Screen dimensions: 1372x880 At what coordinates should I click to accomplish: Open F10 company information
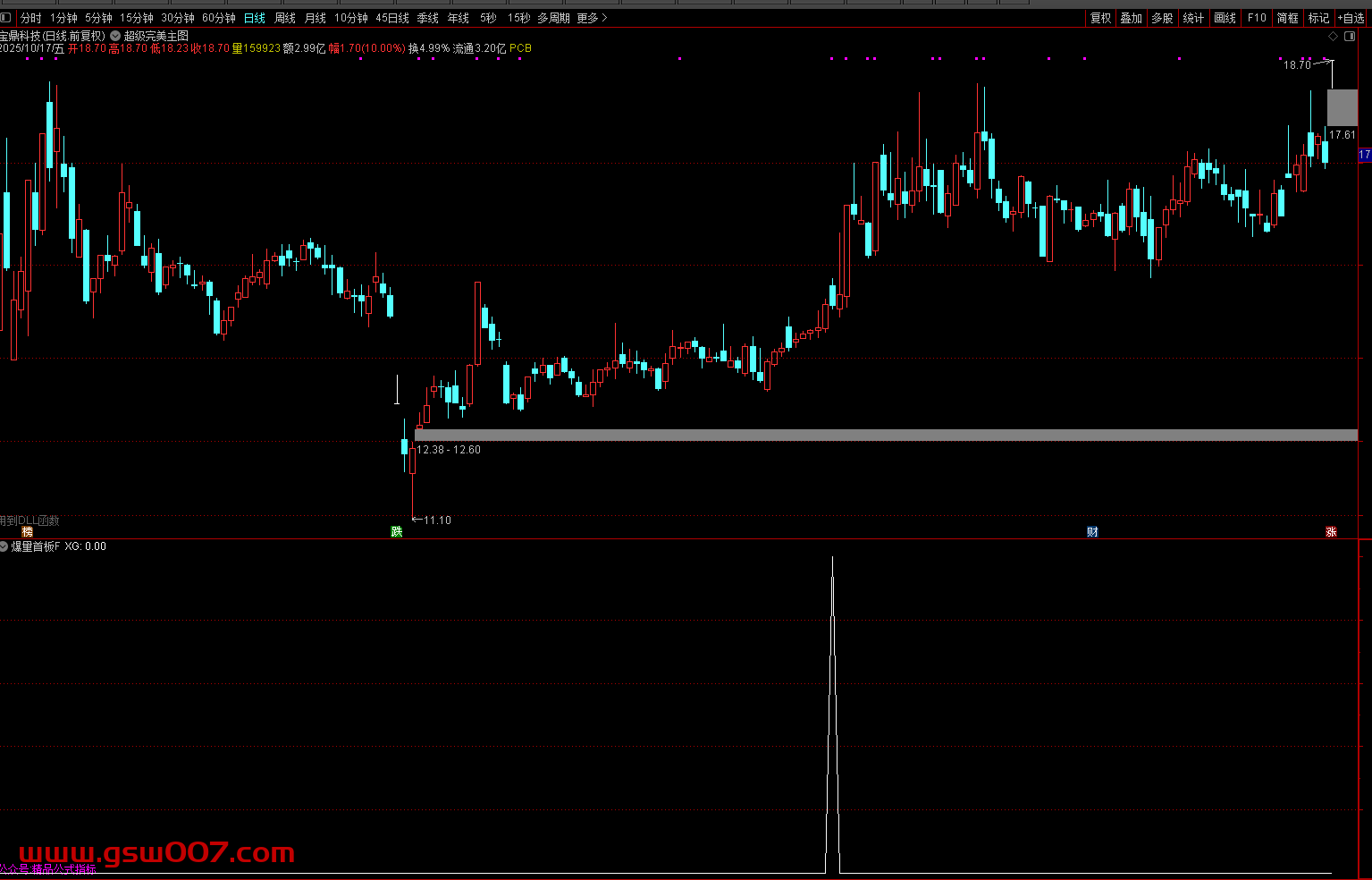point(1257,18)
